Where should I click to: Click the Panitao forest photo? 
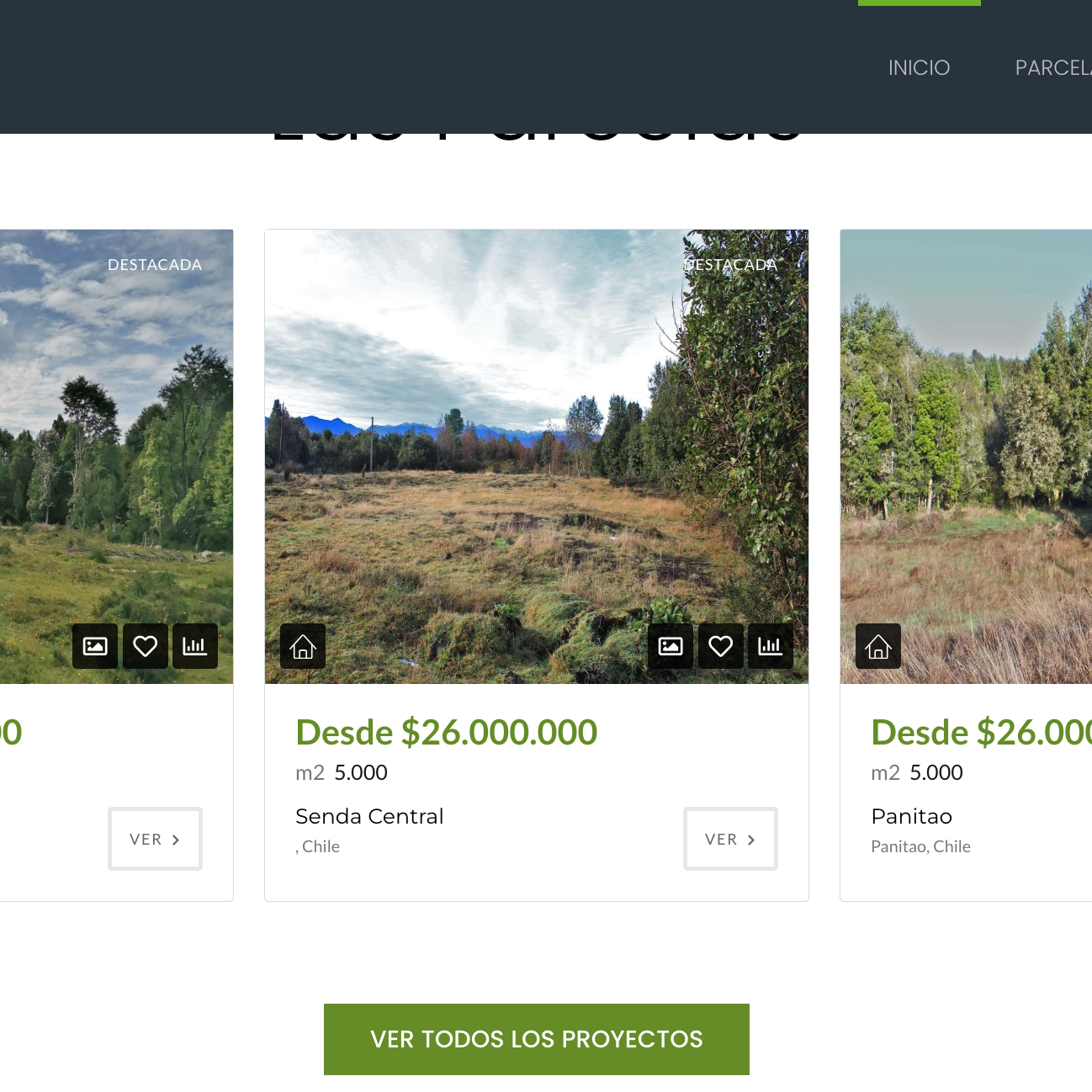point(966,457)
